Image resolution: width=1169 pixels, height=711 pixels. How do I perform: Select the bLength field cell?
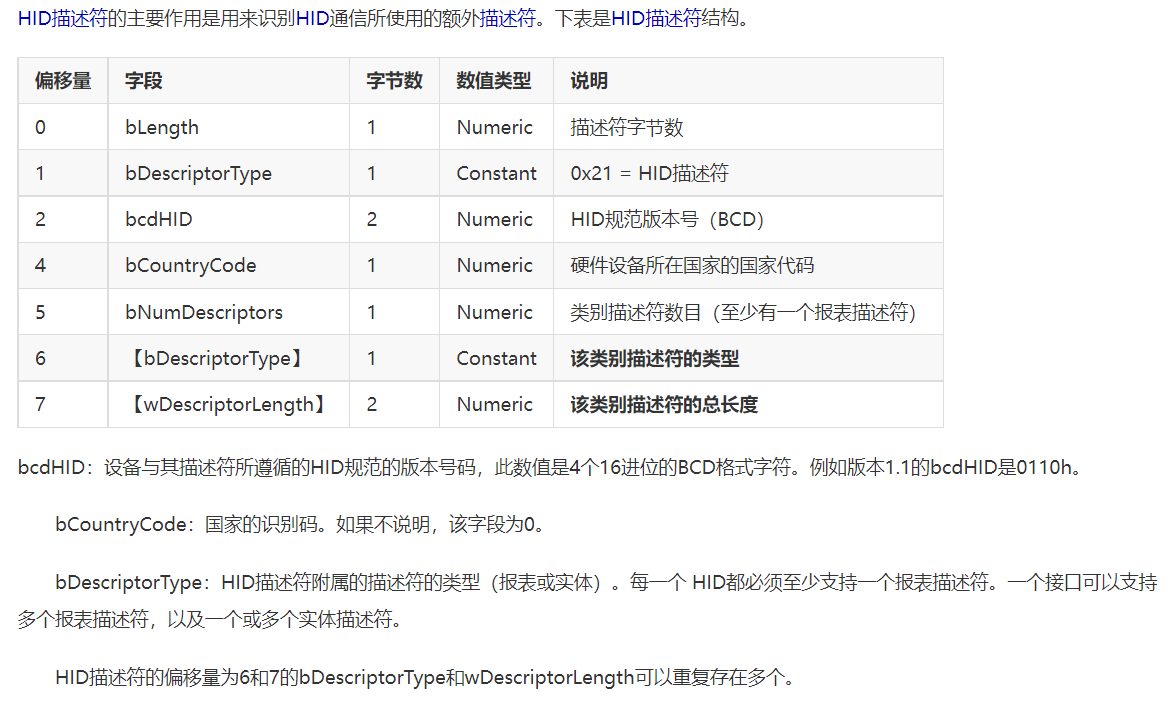(x=161, y=127)
